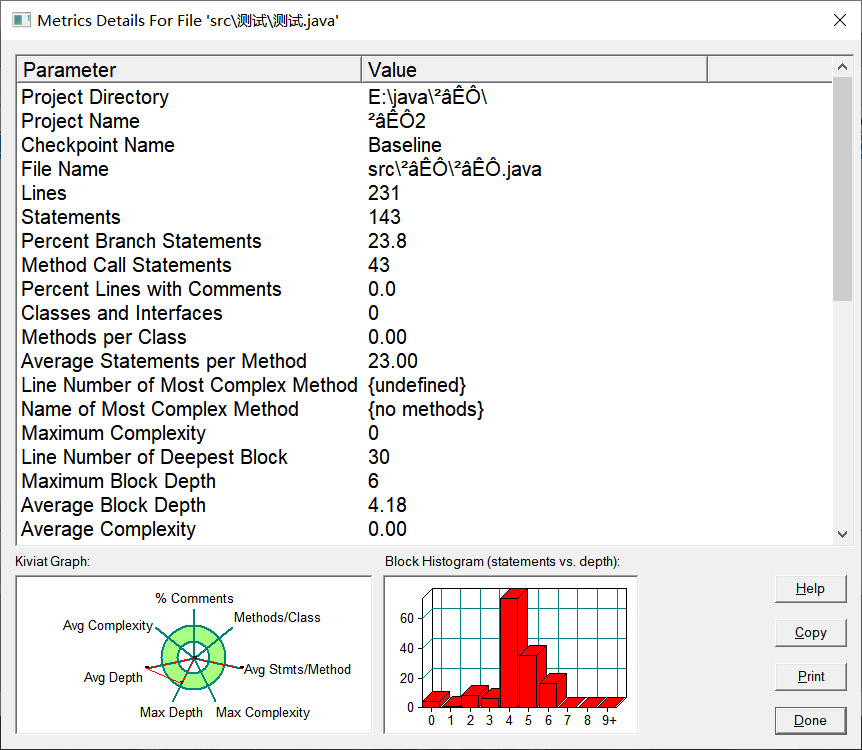Screen dimensions: 862x750
Task: Select Maximum Complexity row
Action: tap(424, 433)
